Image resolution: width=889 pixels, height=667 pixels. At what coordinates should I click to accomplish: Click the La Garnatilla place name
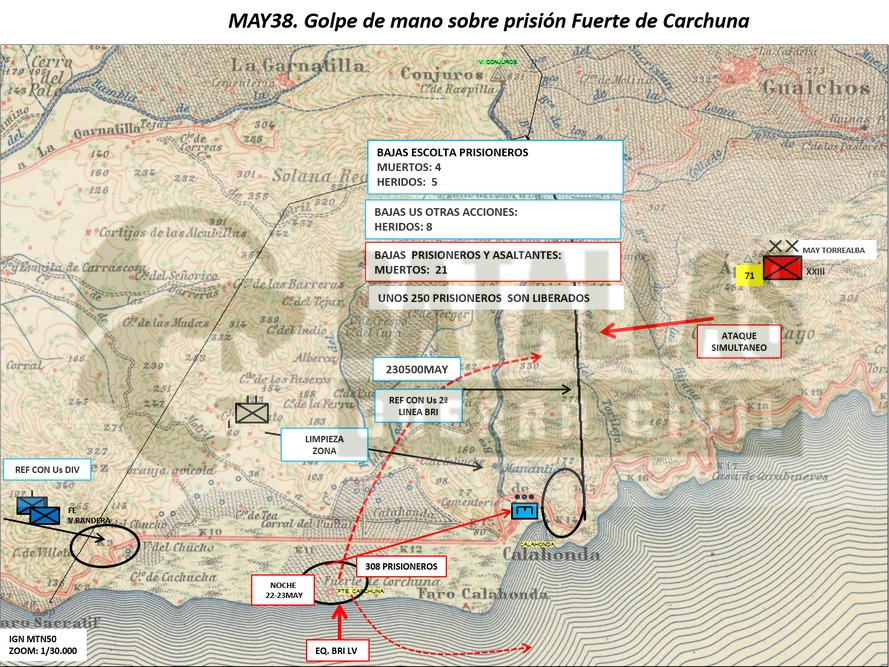coord(297,65)
